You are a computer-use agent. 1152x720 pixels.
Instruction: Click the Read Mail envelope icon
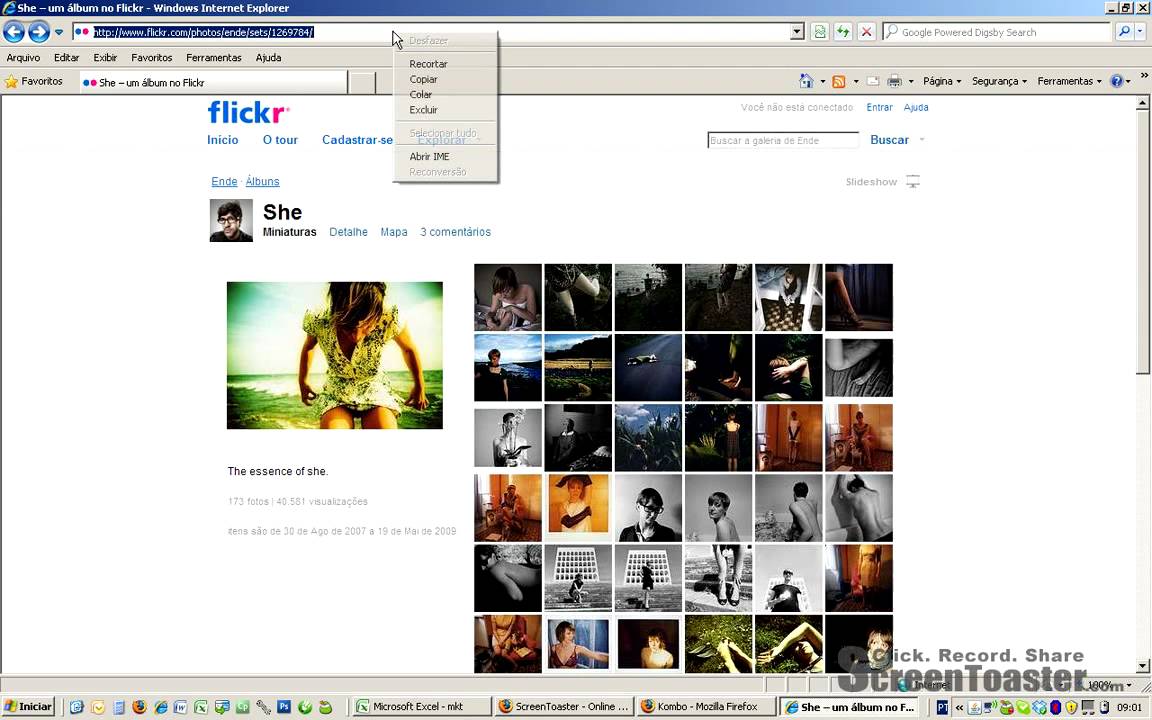pos(873,82)
